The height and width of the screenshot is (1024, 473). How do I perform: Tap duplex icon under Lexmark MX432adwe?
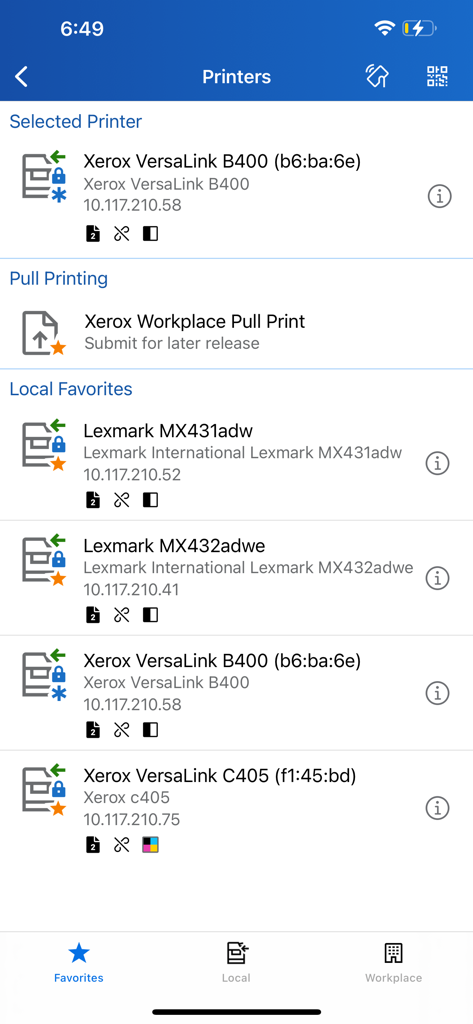pos(93,615)
